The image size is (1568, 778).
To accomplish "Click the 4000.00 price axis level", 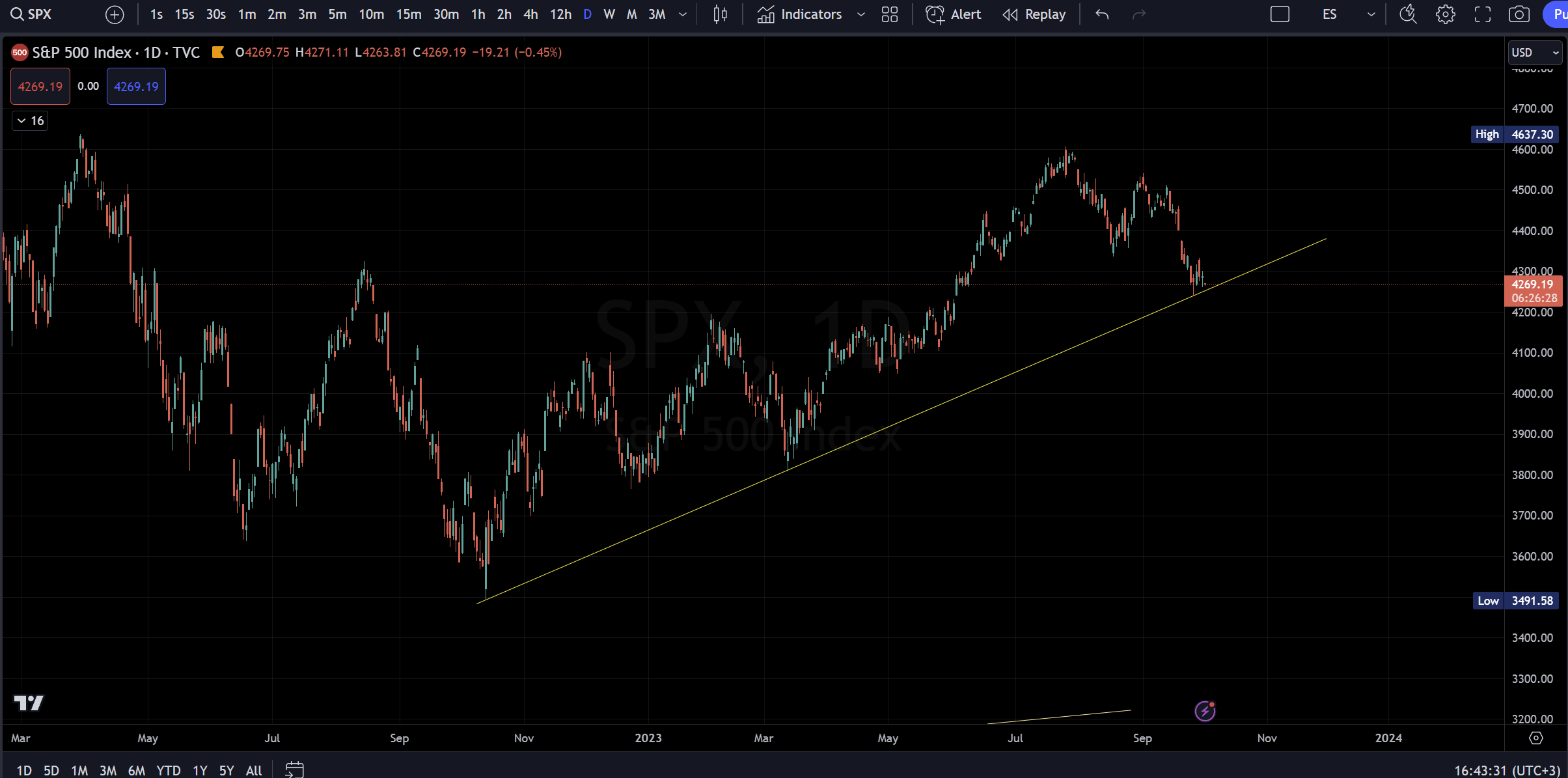I will pos(1532,393).
